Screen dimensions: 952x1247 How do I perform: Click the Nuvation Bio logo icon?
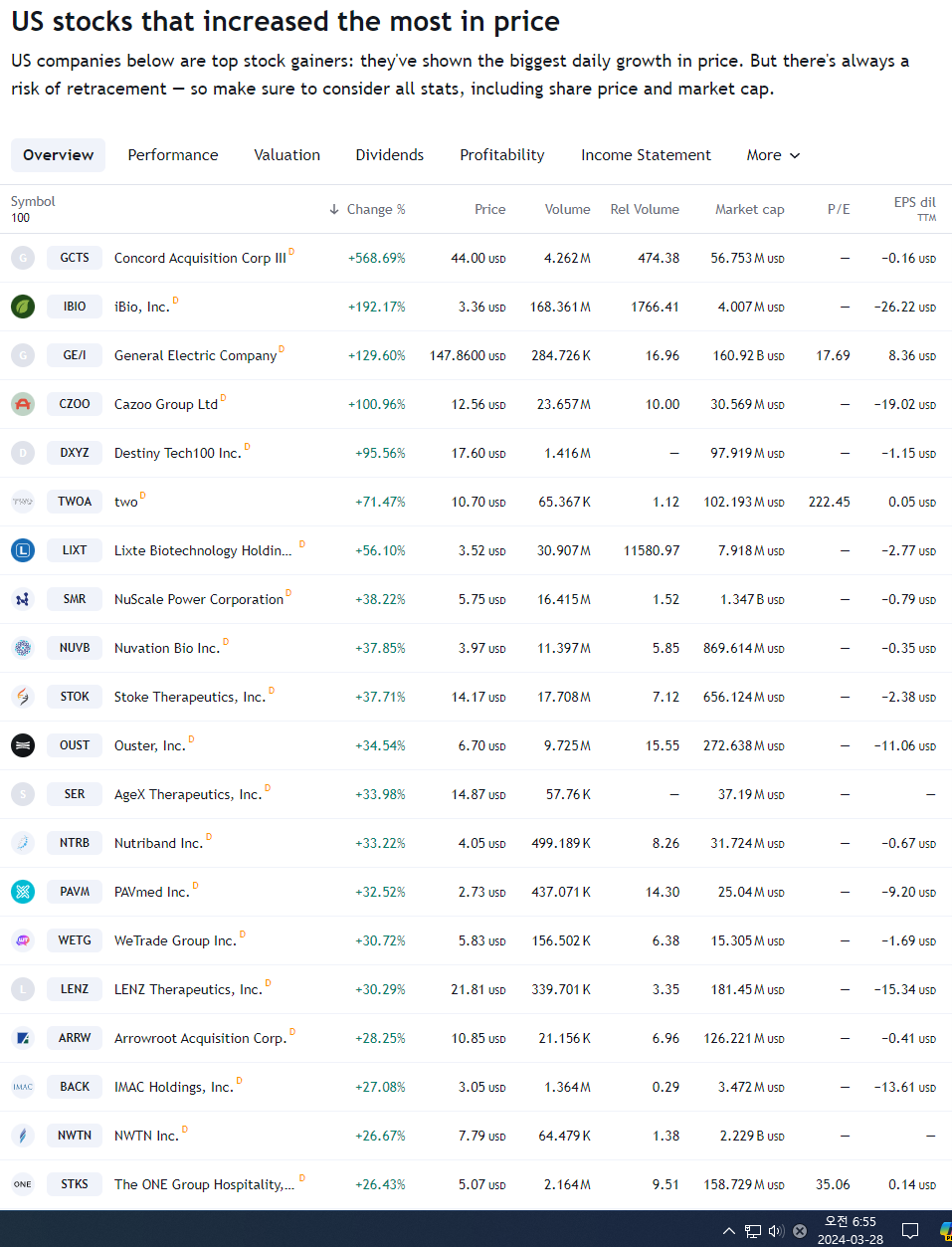coord(23,648)
